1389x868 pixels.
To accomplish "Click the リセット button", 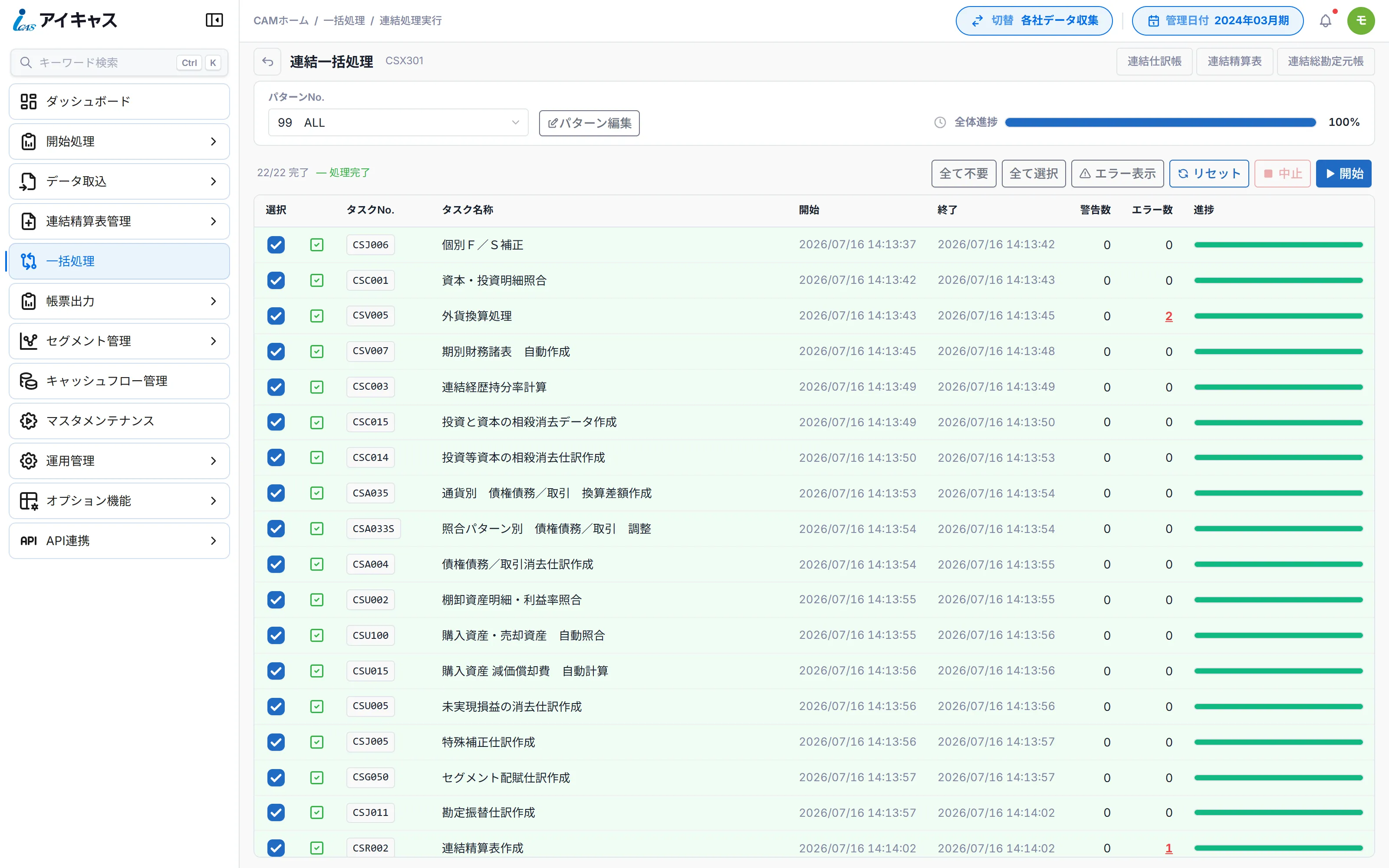I will tap(1209, 174).
